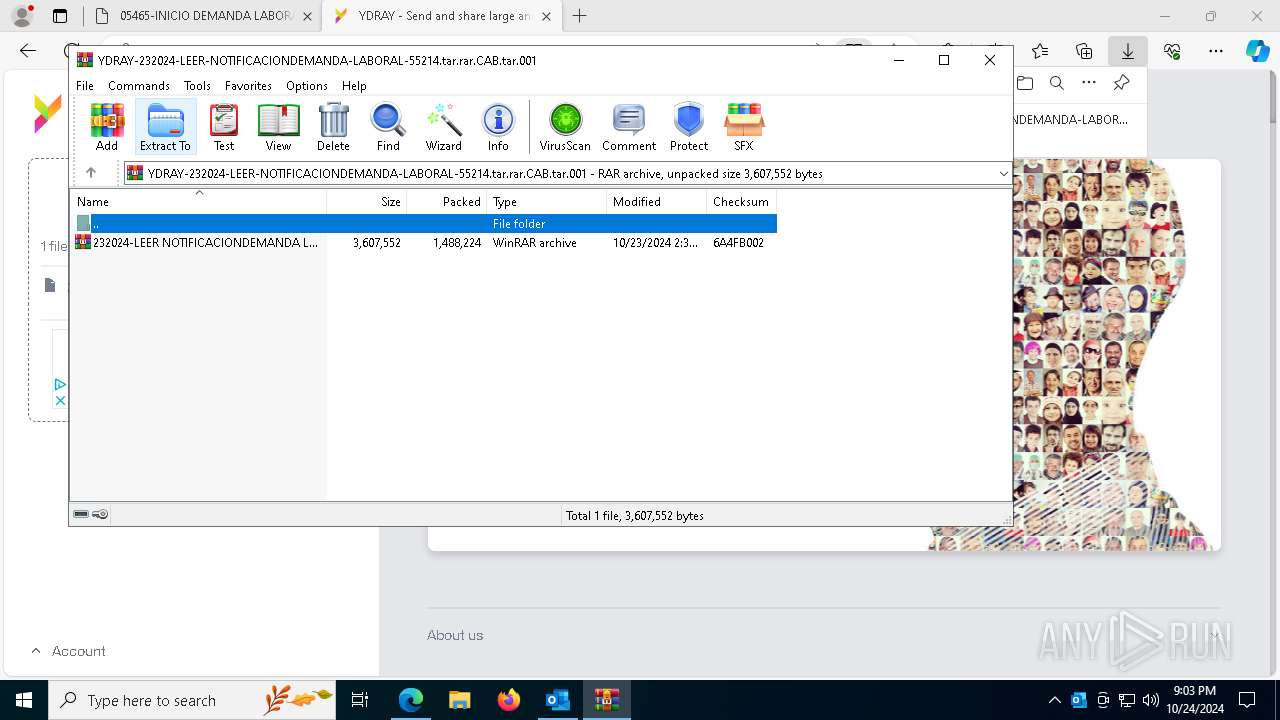
Task: Switch to 05465-INICIO DEMANDA LABOR browser tab
Action: click(203, 16)
